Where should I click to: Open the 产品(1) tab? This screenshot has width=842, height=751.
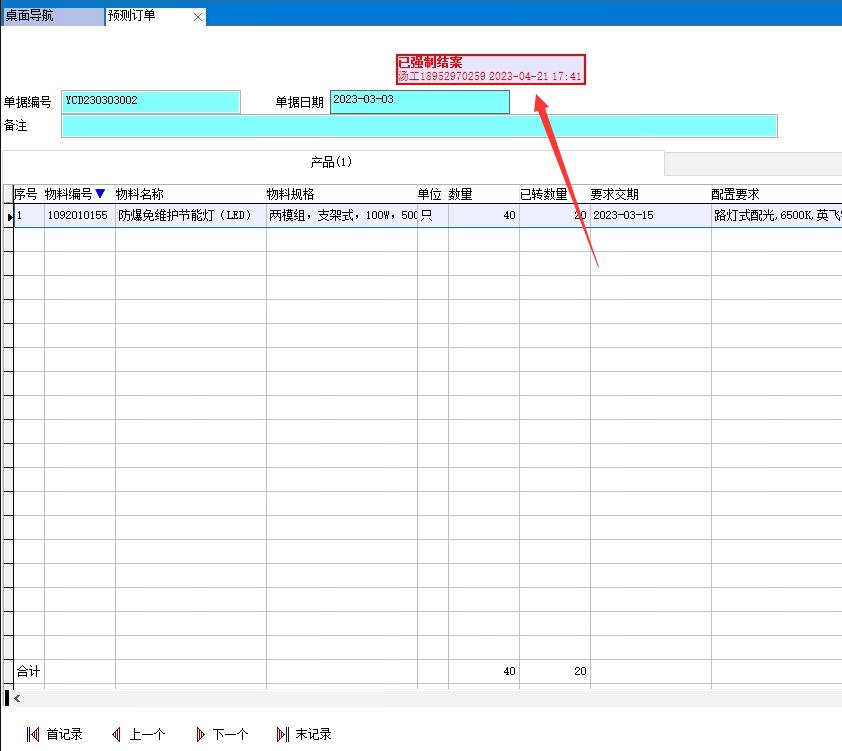[332, 162]
